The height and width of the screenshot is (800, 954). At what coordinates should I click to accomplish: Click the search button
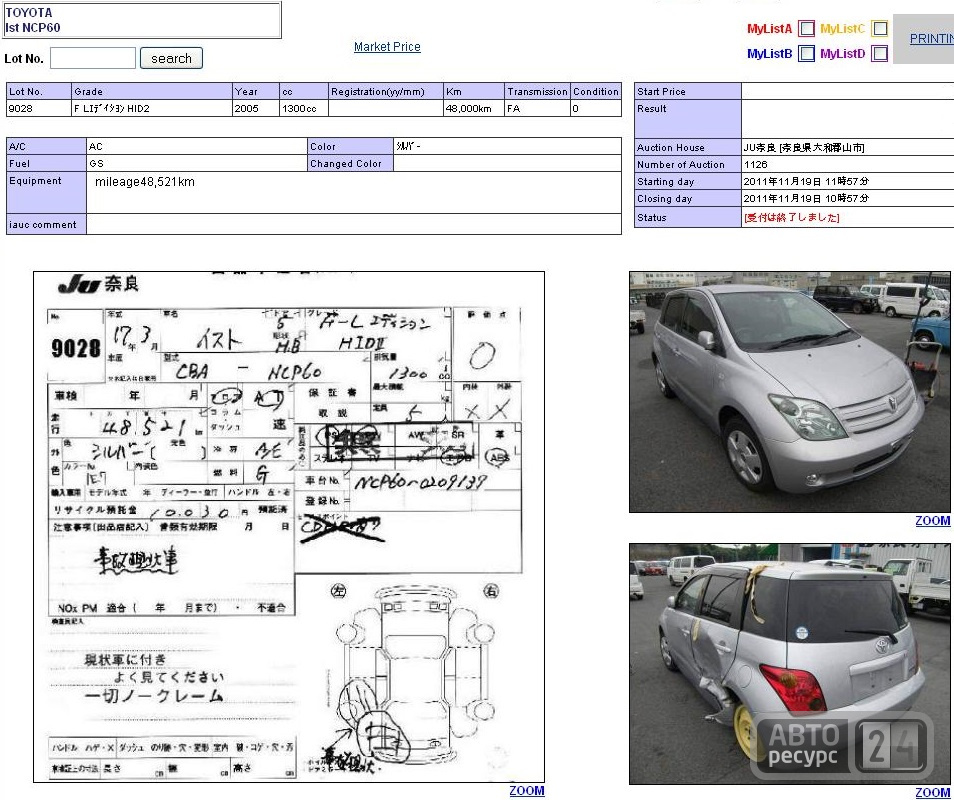pyautogui.click(x=172, y=58)
